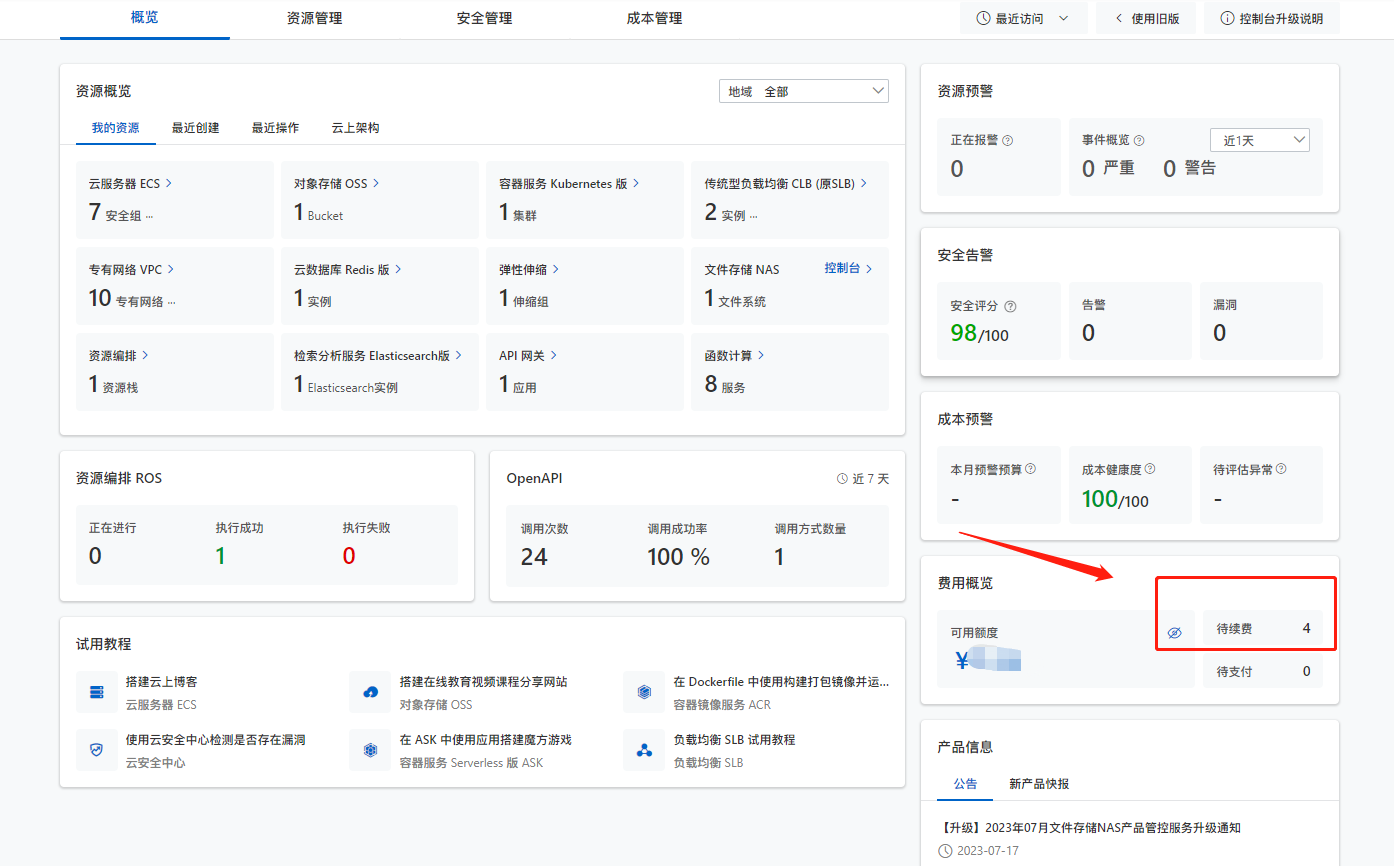
Task: Click the clock icon in 最近访问
Action: (x=983, y=19)
